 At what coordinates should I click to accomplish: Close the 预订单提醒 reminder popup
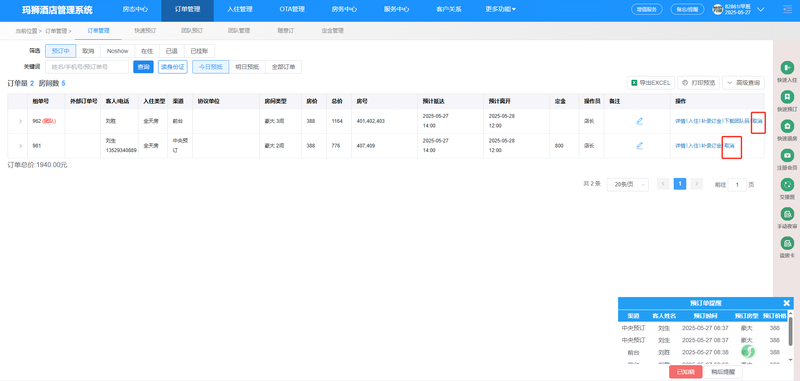point(786,303)
